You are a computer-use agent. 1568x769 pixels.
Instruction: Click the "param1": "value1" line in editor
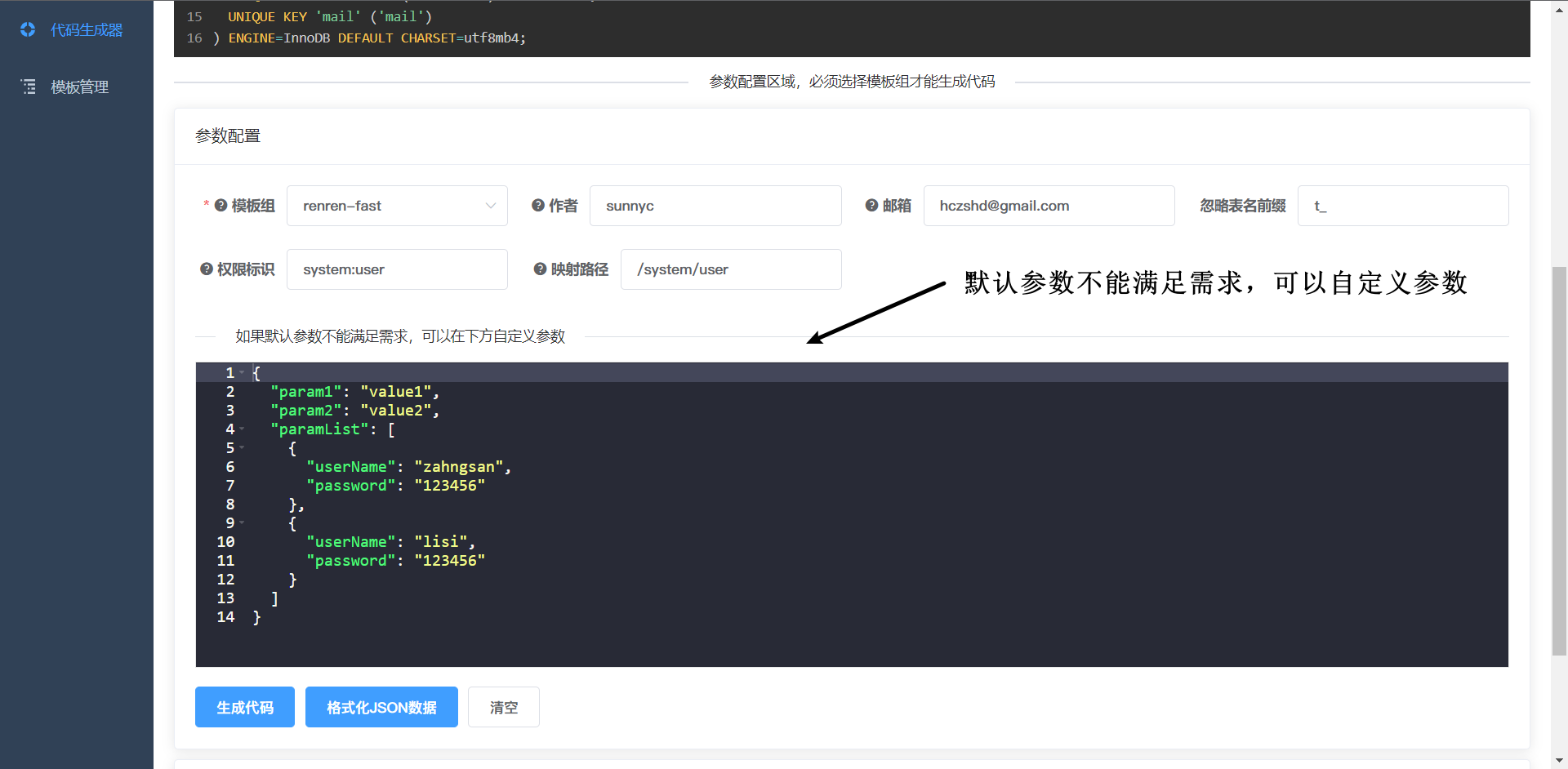click(355, 392)
